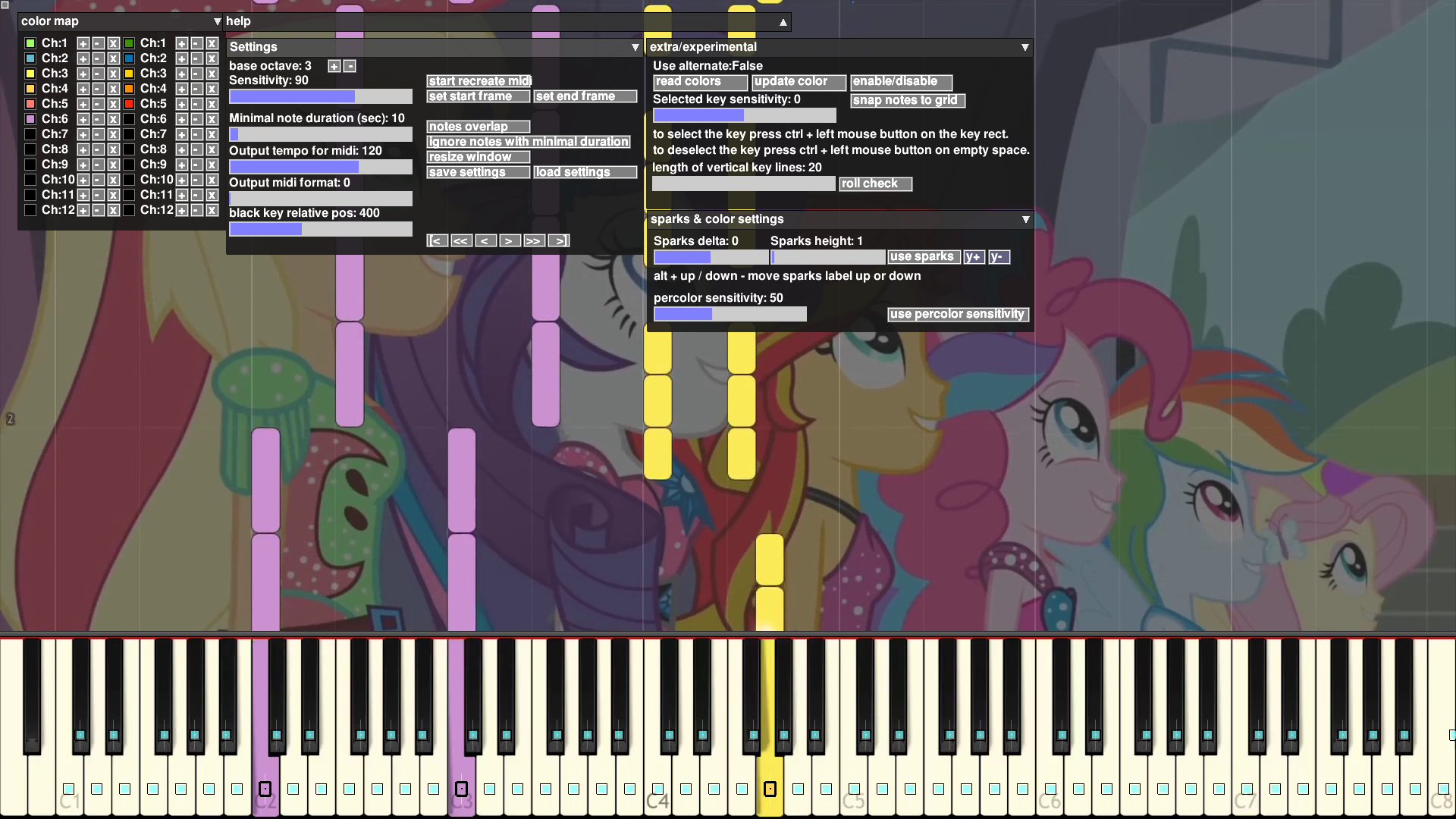The width and height of the screenshot is (1456, 819).
Task: Jump to last frame with >] button
Action: click(x=559, y=240)
